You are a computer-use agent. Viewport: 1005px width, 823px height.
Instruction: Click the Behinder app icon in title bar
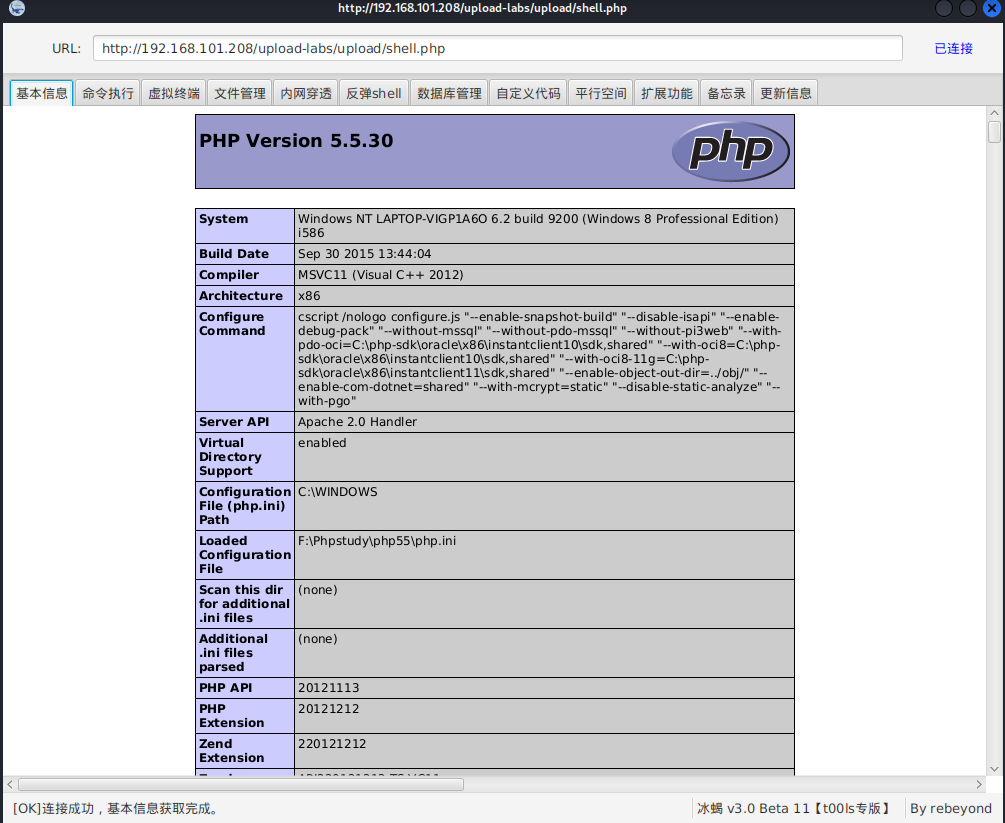click(17, 8)
